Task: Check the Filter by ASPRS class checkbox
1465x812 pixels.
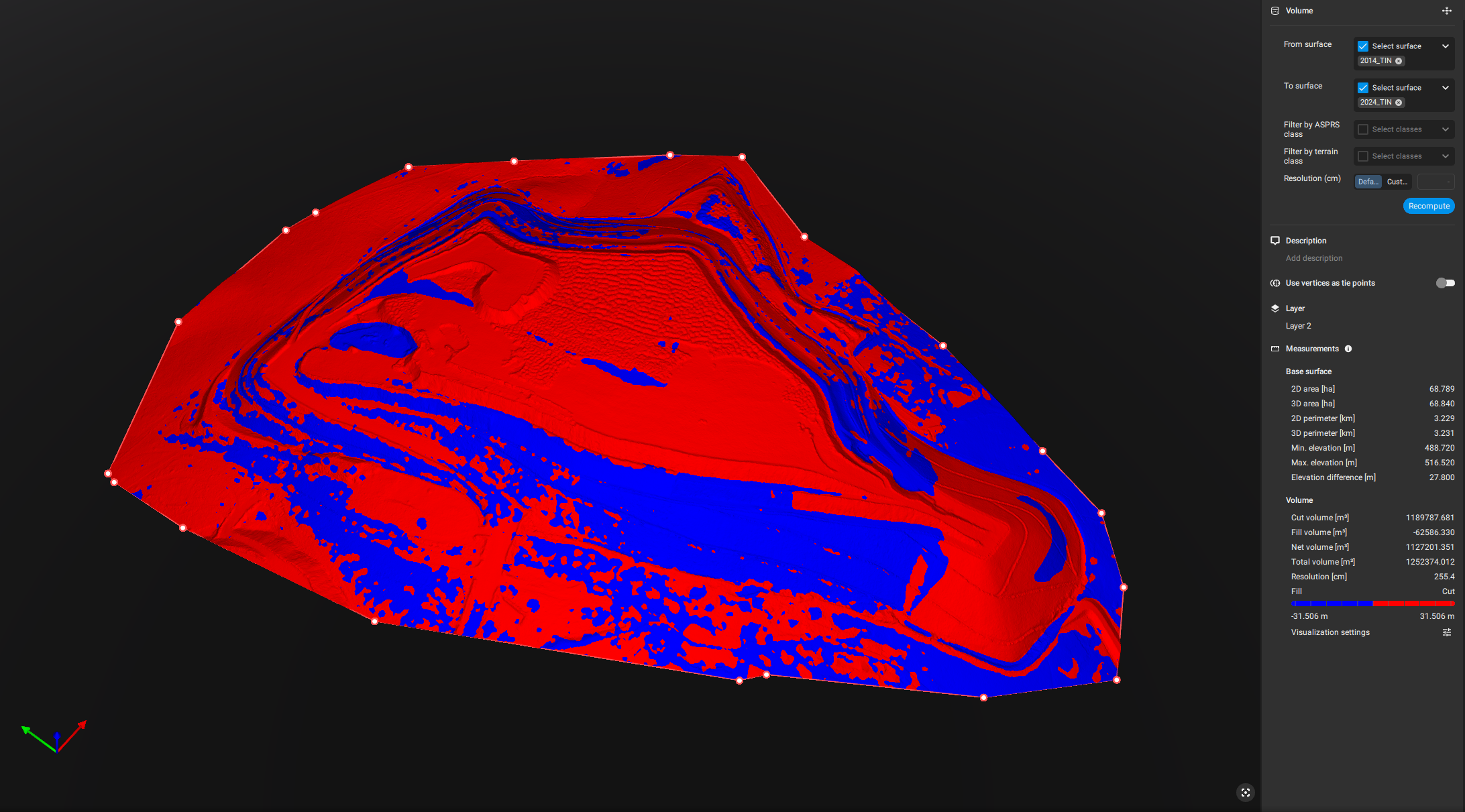Action: coord(1362,129)
